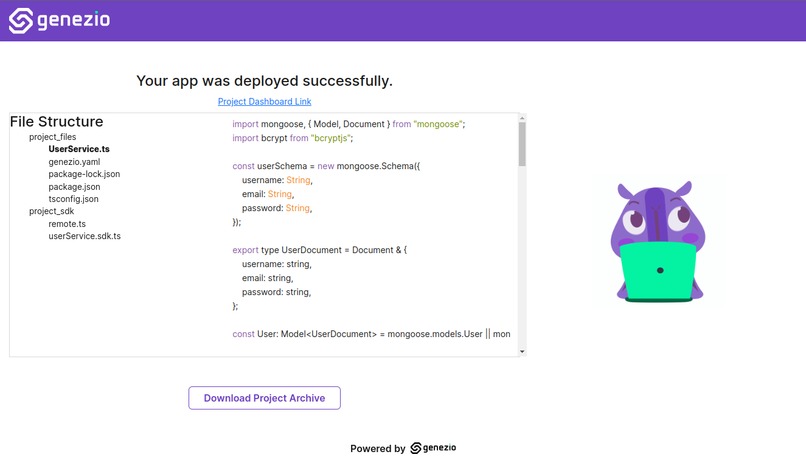
Task: Select userService.sdk.ts file
Action: [x=85, y=236]
